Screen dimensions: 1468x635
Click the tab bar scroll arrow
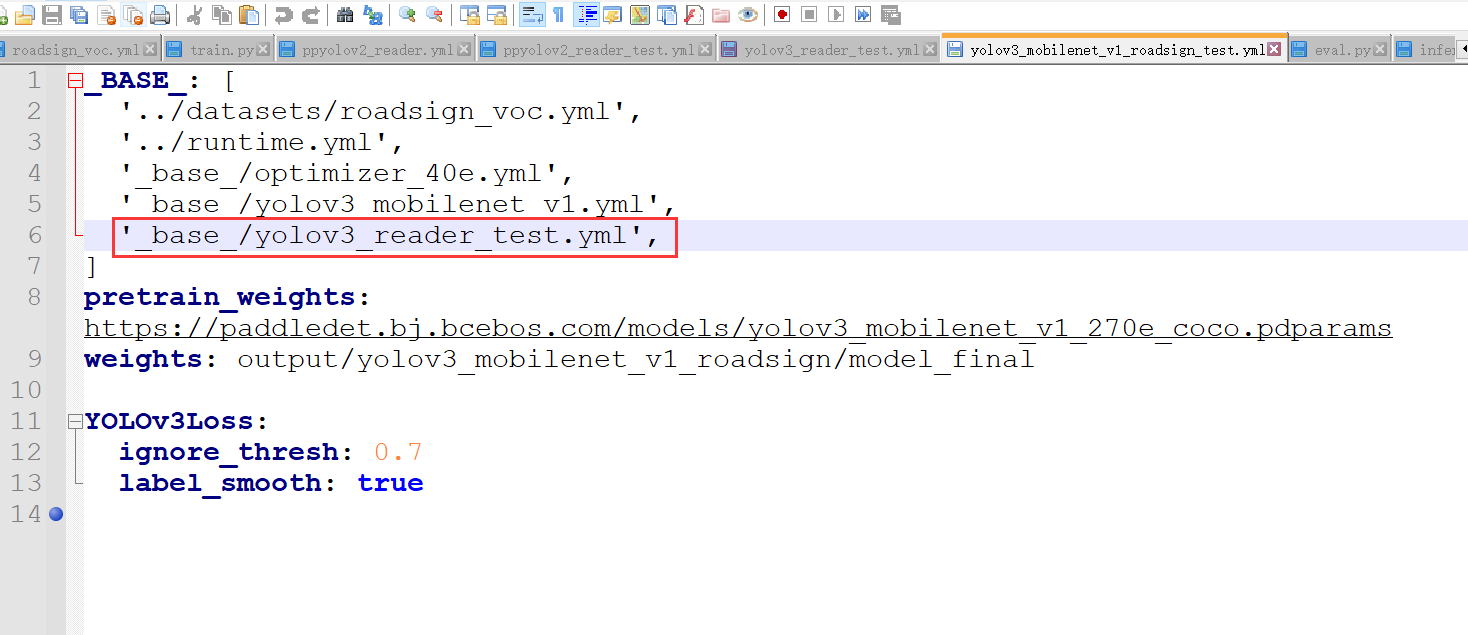click(1461, 50)
